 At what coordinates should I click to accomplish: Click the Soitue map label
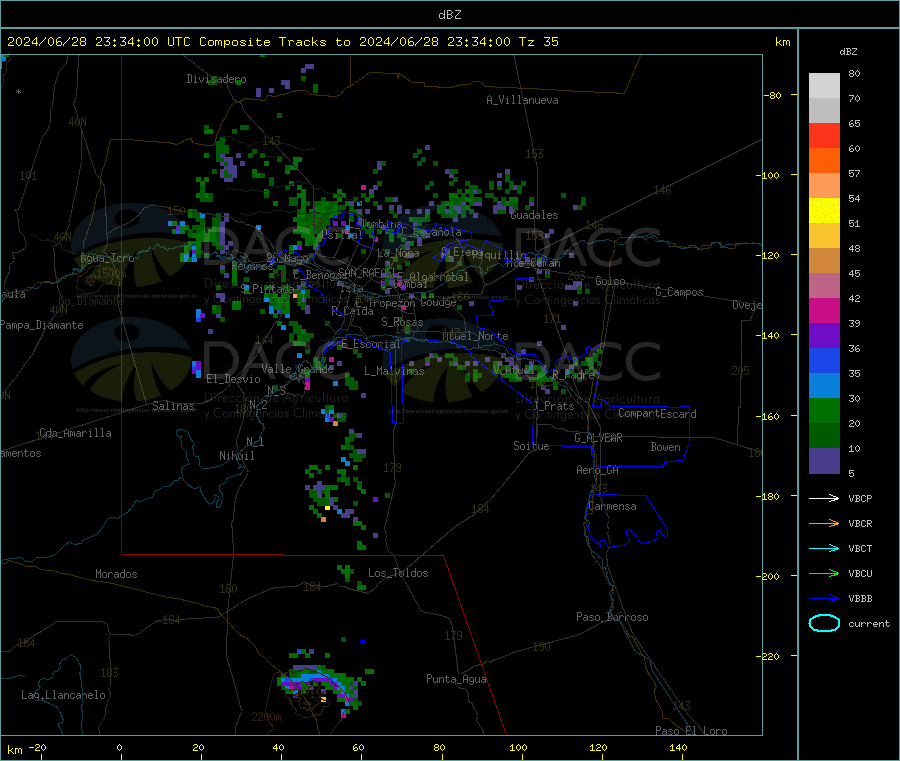531,446
